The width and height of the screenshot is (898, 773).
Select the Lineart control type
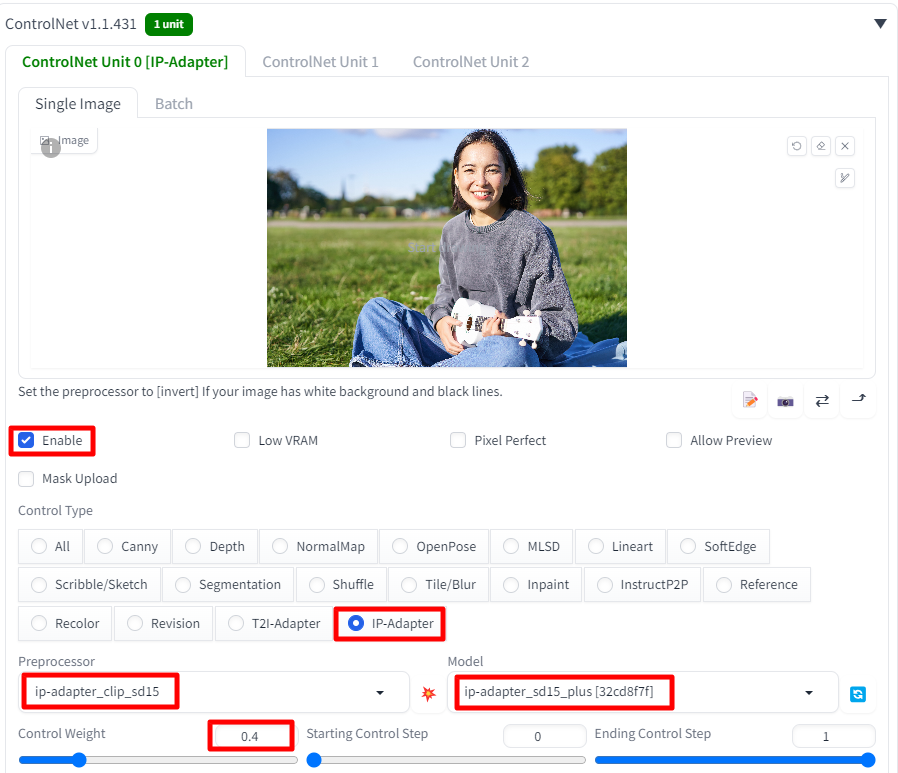point(620,546)
